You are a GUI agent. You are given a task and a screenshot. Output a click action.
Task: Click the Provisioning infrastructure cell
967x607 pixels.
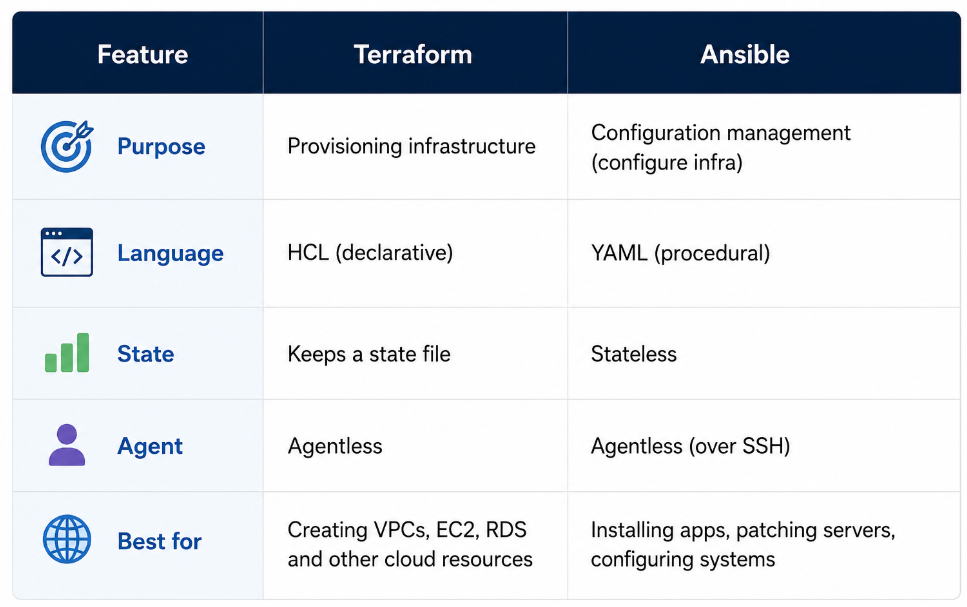click(411, 146)
